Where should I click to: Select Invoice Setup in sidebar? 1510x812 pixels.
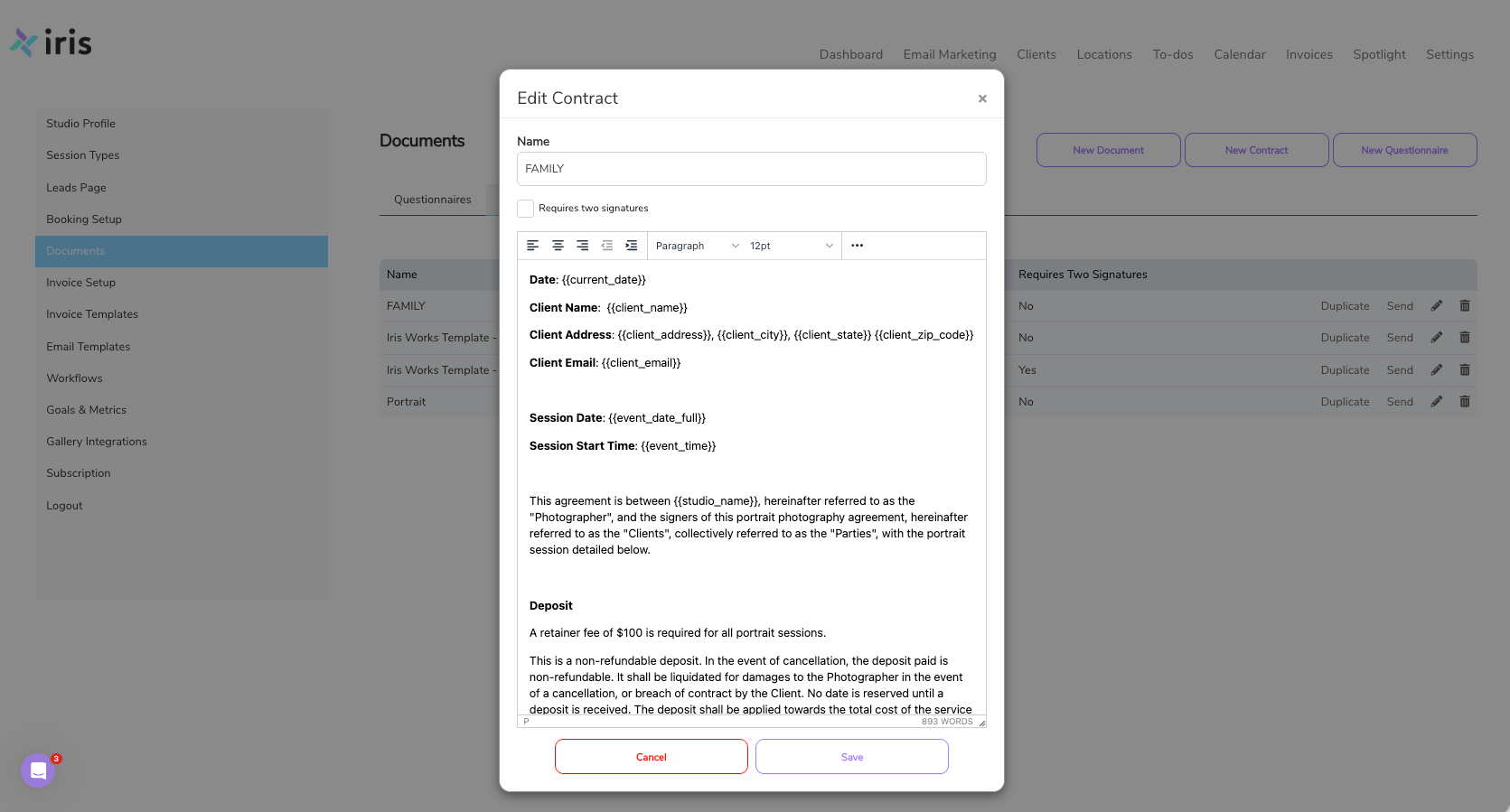coord(182,283)
